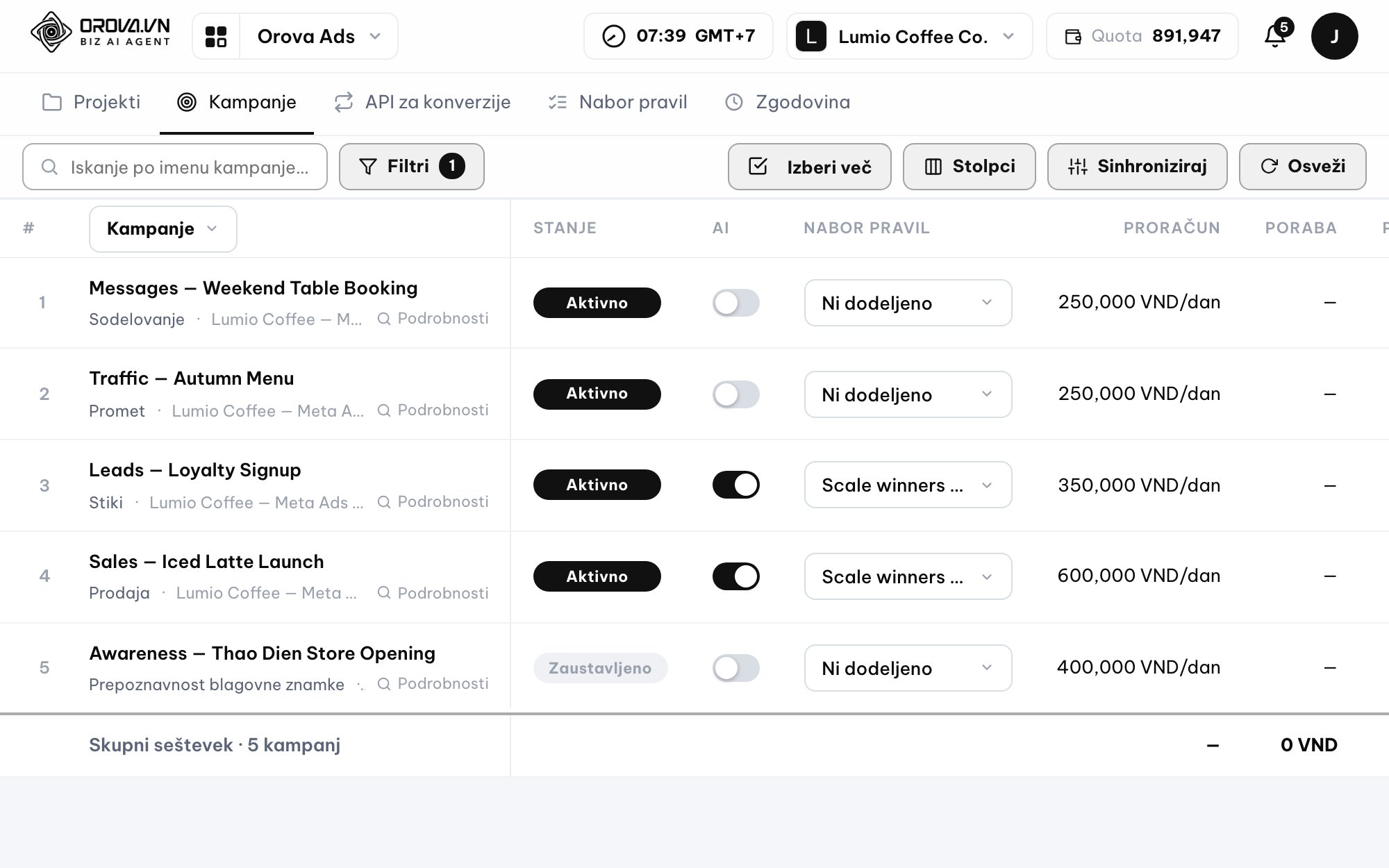Open the J user avatar menu
The image size is (1389, 868).
click(1334, 36)
